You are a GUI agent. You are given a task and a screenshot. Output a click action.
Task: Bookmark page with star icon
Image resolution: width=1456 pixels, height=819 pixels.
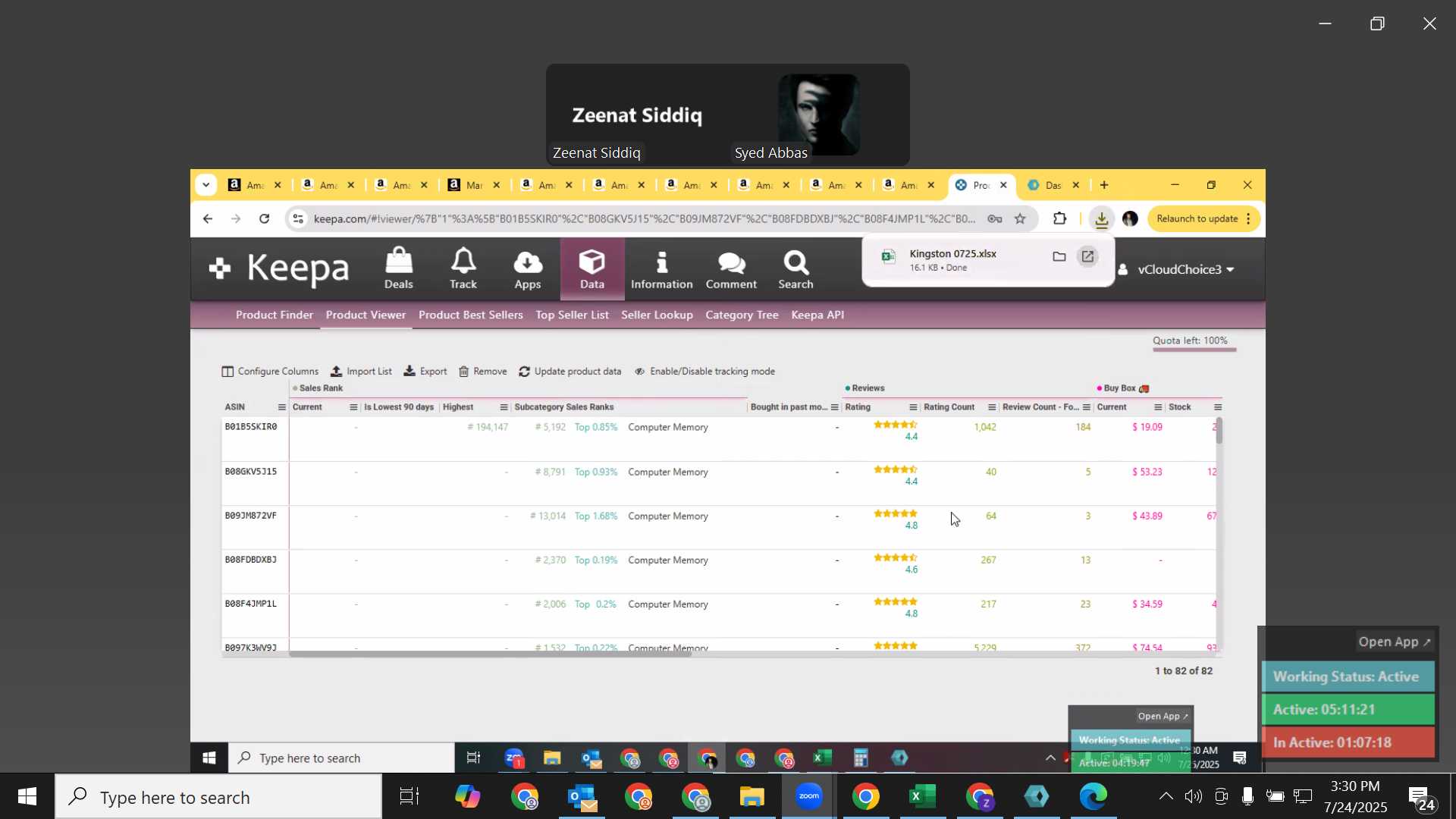coord(1020,219)
